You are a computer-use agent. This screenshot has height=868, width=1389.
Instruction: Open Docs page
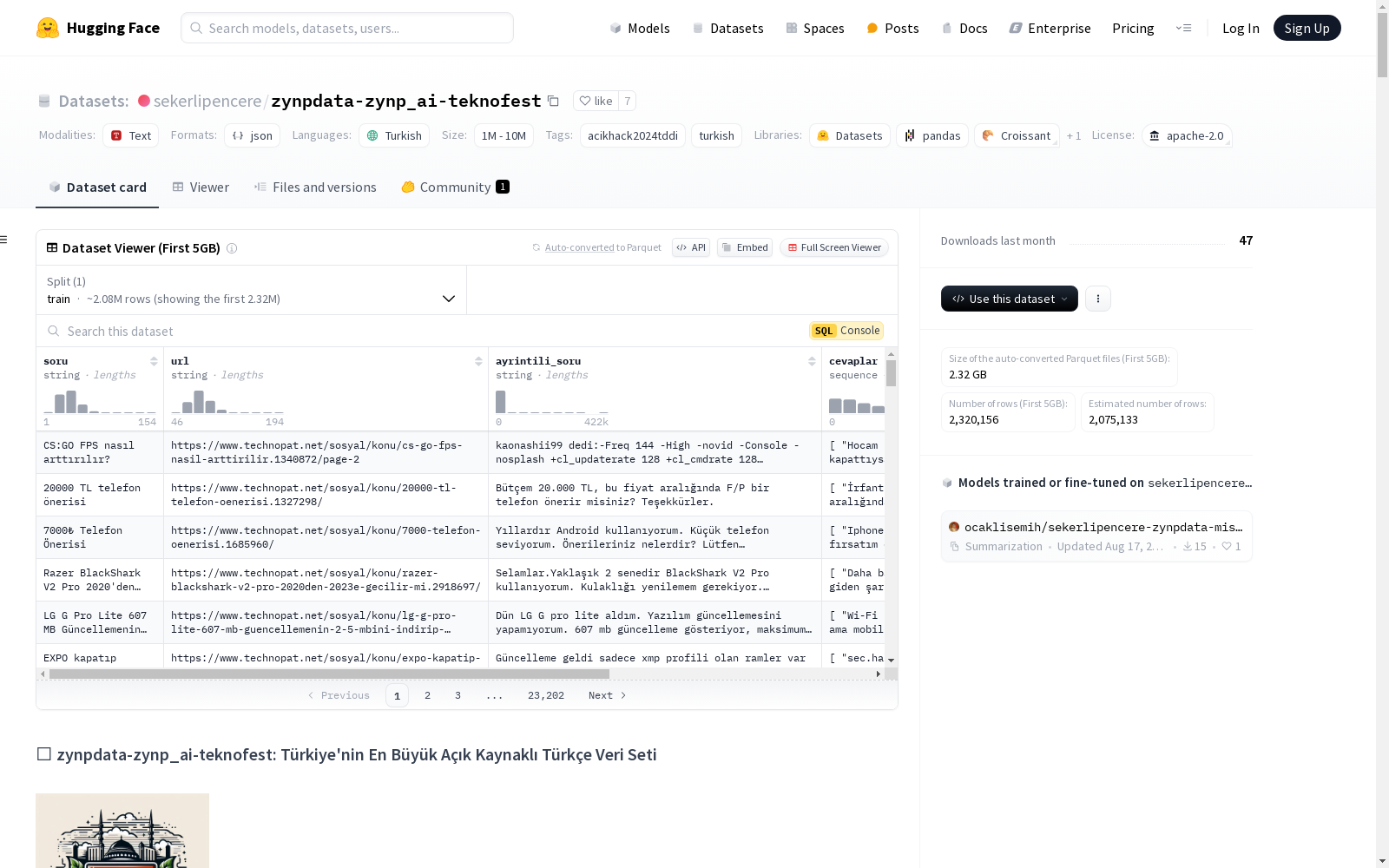click(964, 28)
